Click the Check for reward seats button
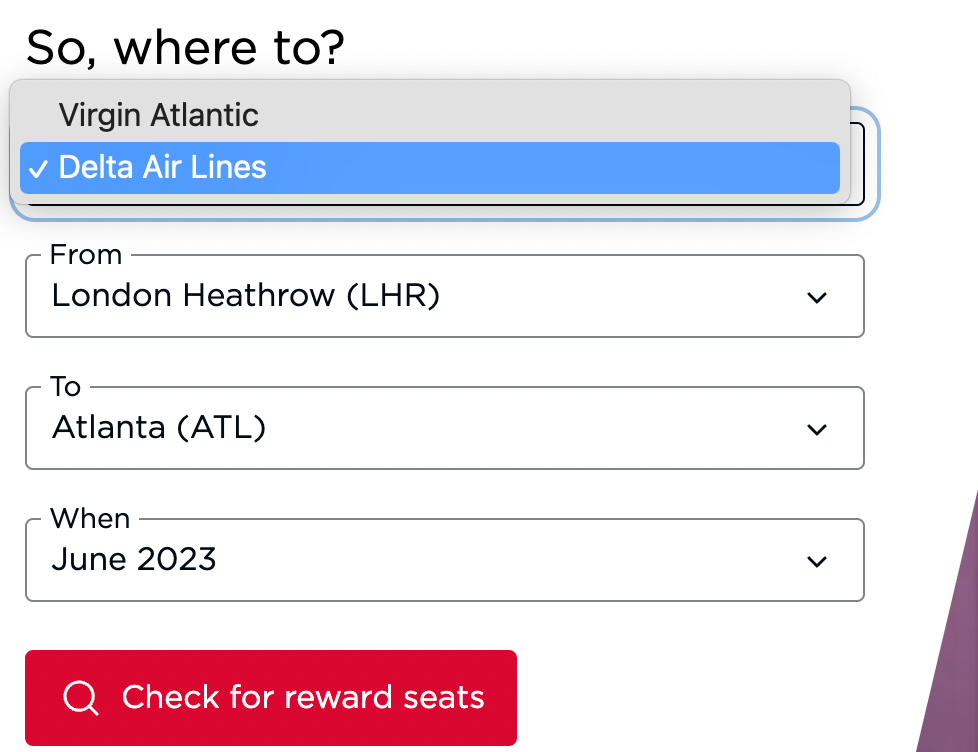The height and width of the screenshot is (752, 978). tap(271, 698)
